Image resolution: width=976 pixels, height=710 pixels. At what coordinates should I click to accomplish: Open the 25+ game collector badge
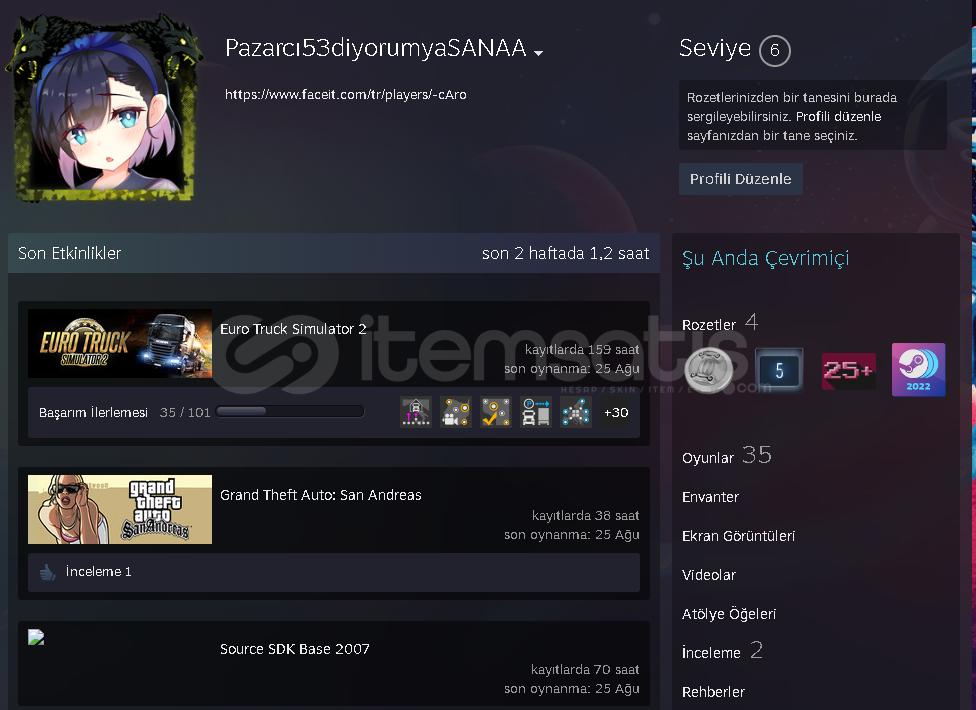click(x=848, y=371)
